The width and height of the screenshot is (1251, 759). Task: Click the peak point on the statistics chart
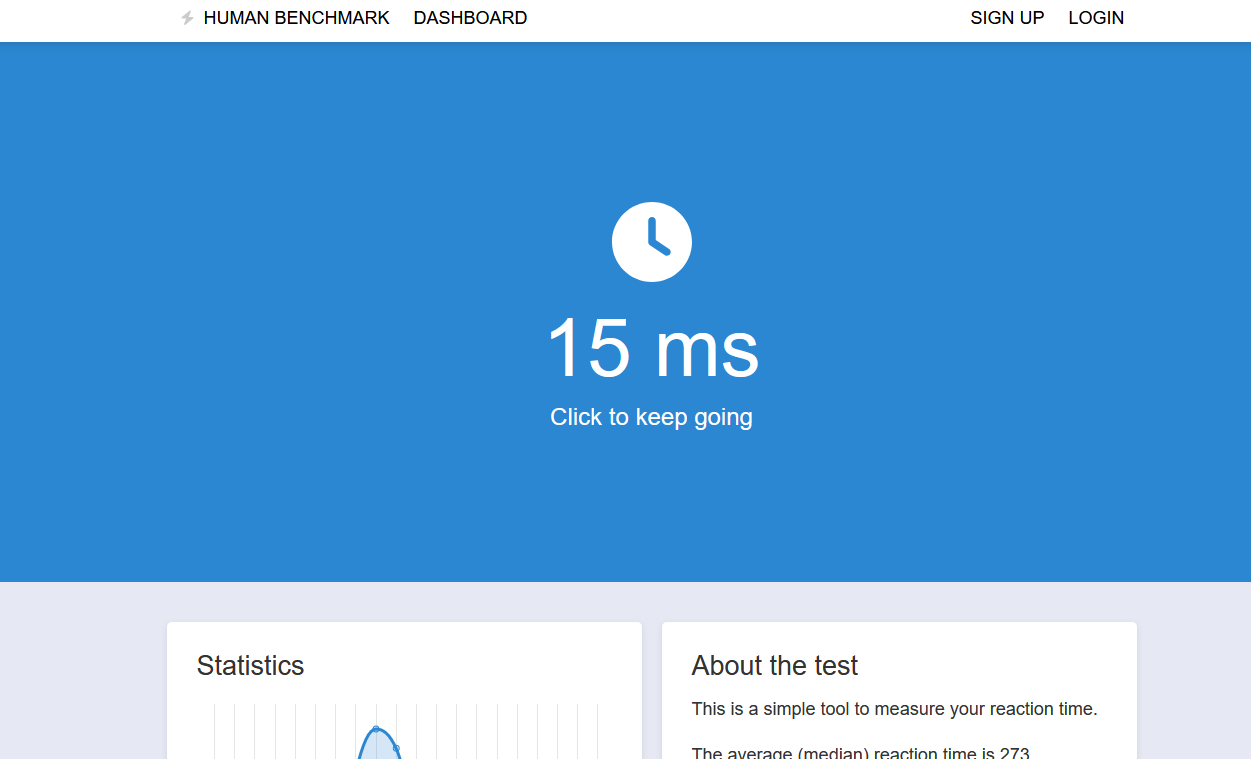coord(376,729)
